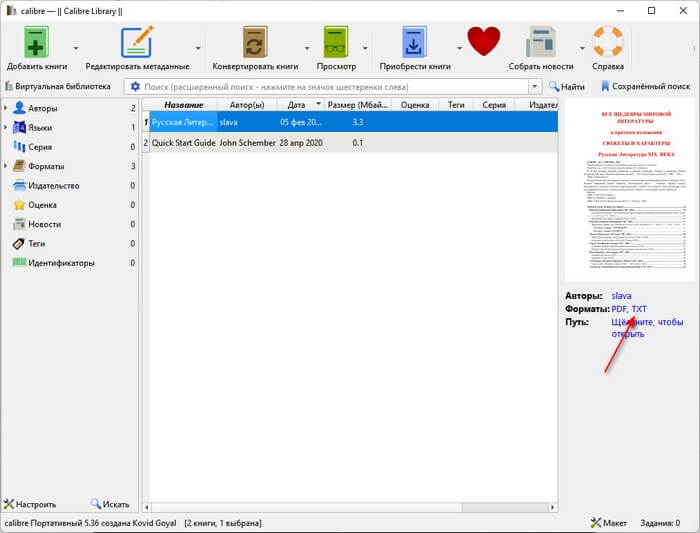
Task: Open the search history dropdown arrow
Action: coord(535,87)
